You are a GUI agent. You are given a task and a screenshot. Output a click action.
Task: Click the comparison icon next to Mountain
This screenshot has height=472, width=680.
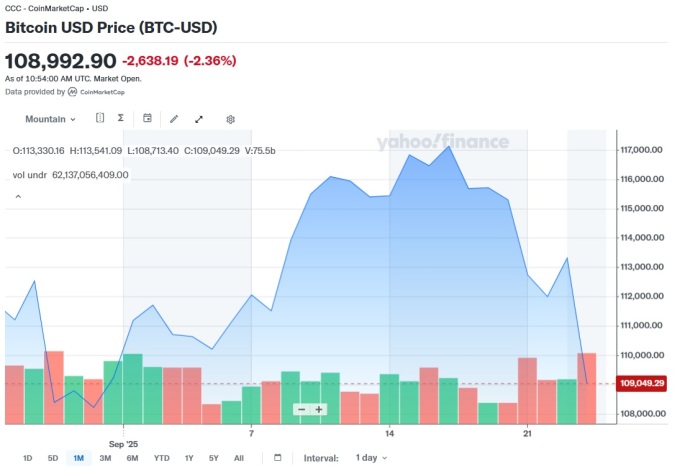pos(100,118)
